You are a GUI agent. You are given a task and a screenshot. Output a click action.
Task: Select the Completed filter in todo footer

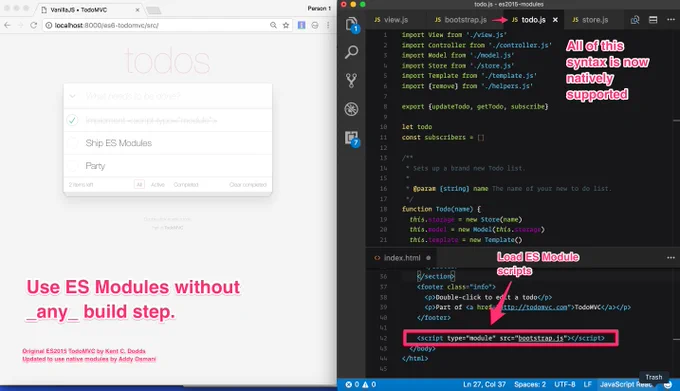point(186,185)
